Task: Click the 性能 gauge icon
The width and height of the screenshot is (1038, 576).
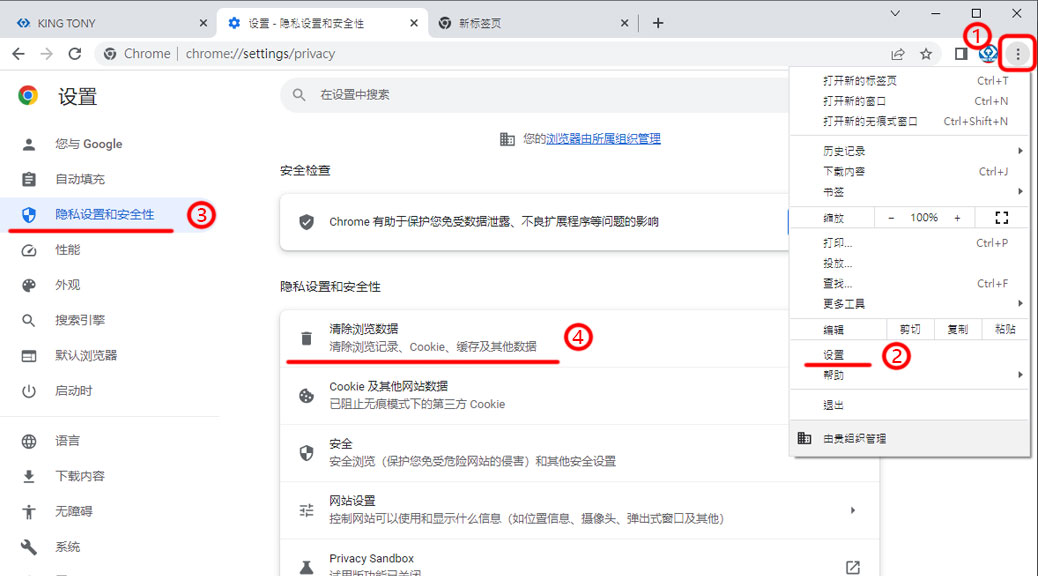Action: point(28,250)
